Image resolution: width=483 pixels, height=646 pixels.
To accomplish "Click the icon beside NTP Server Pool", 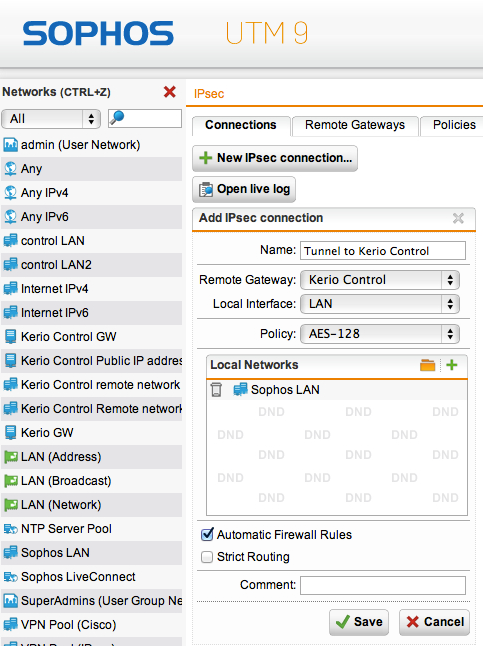I will click(x=10, y=528).
